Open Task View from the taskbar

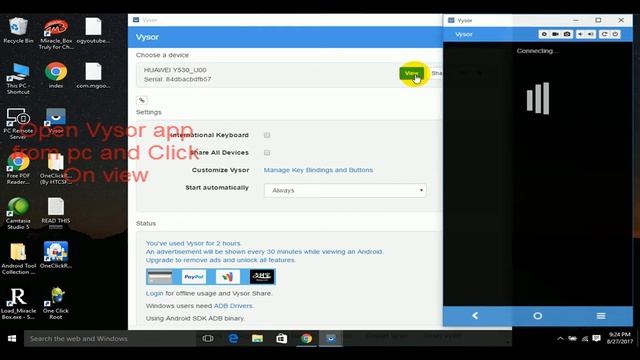tap(208, 338)
